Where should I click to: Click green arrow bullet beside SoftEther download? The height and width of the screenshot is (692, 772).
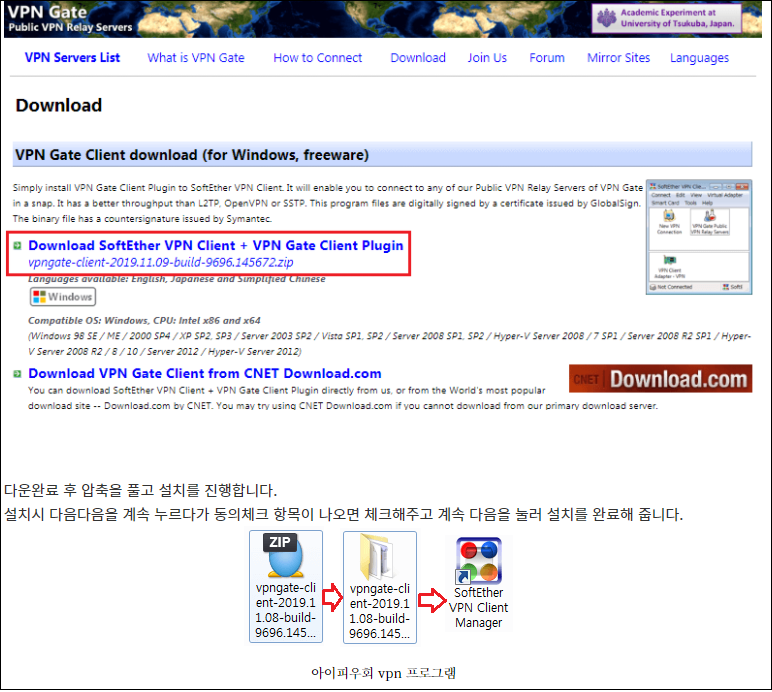17,245
